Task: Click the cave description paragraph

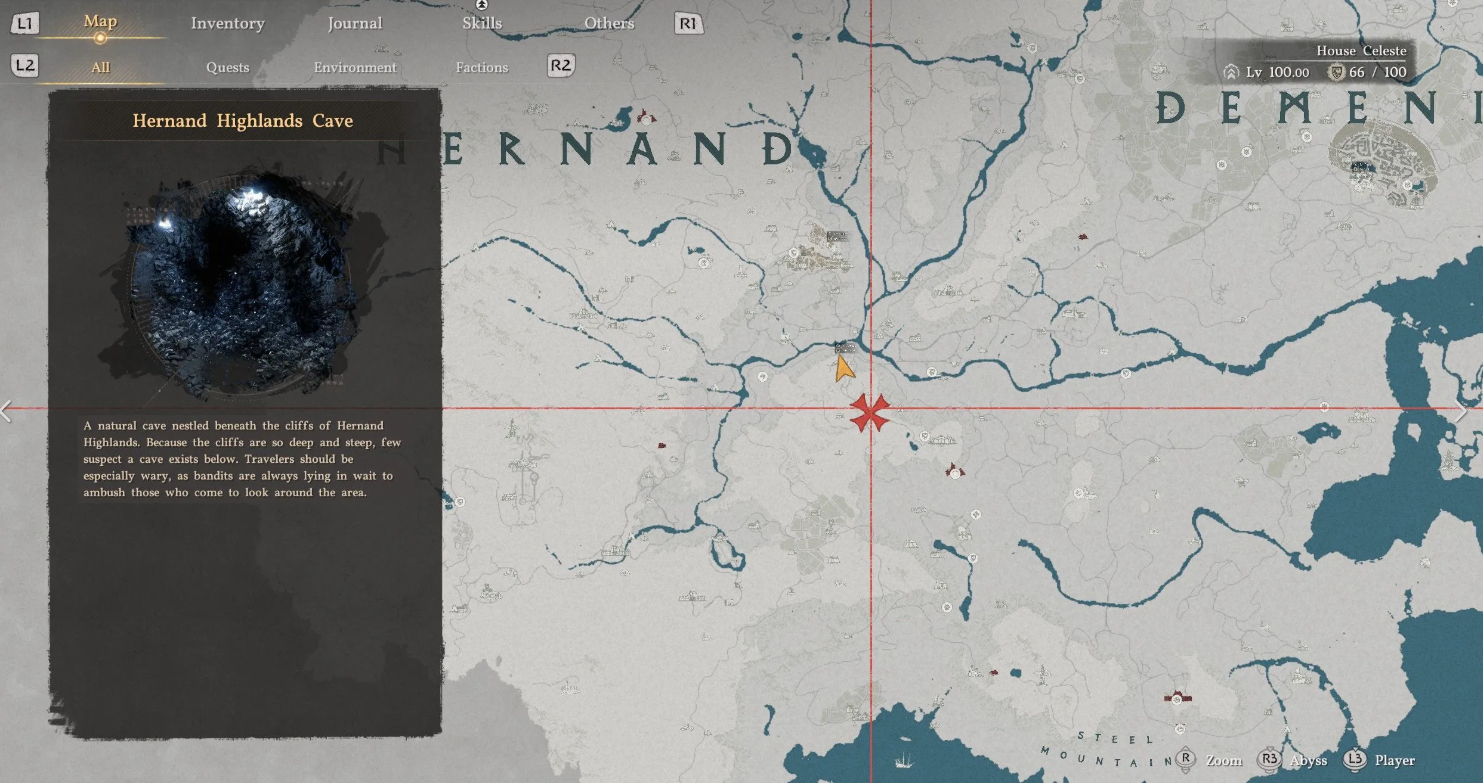Action: coord(243,459)
